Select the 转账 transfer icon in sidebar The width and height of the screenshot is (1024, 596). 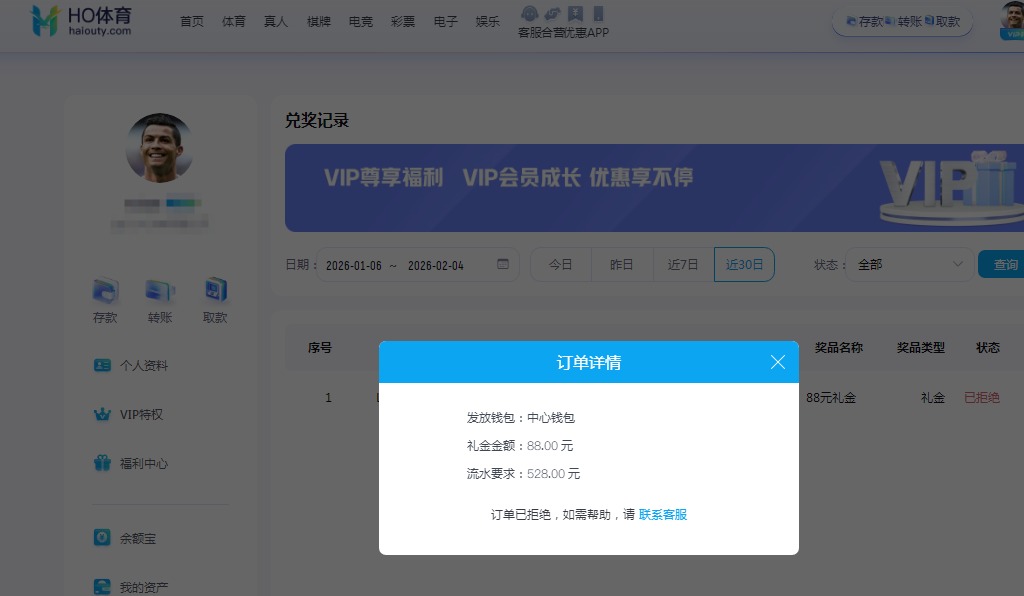click(x=159, y=293)
